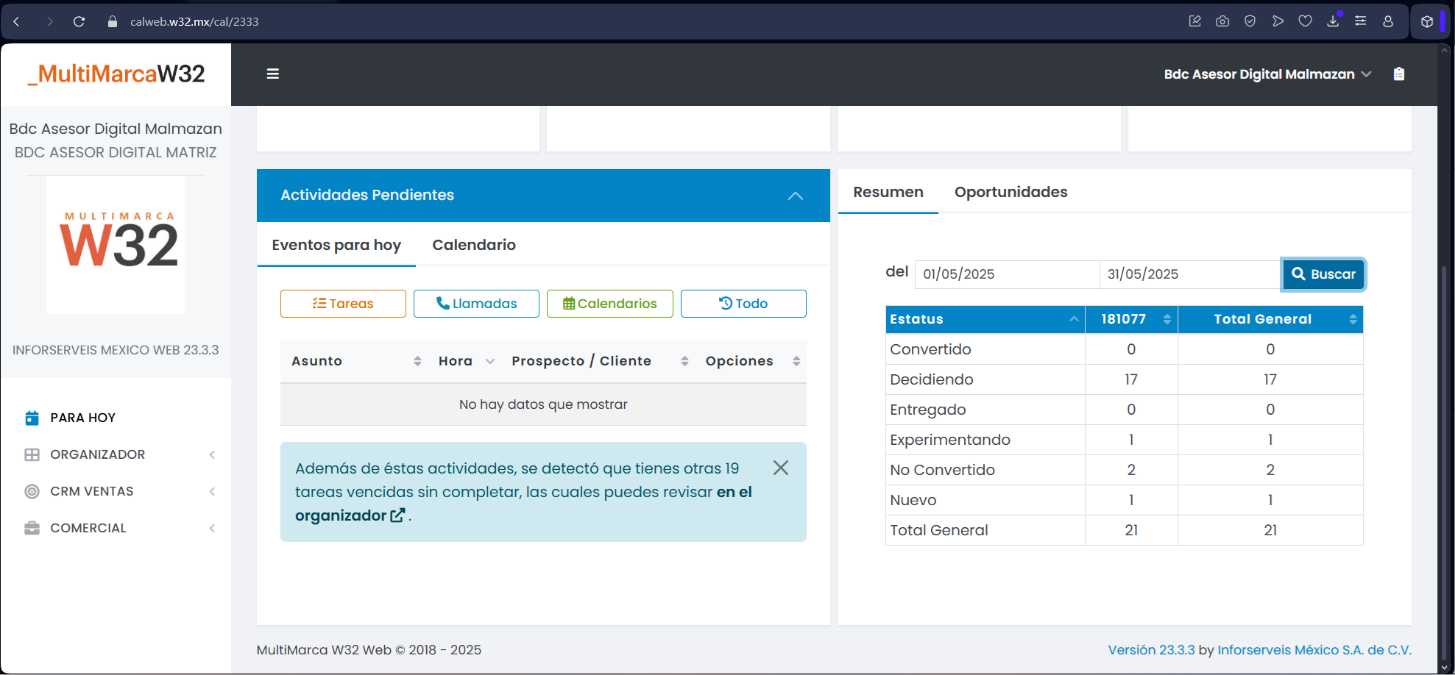Sort the Total General column header

(1270, 319)
